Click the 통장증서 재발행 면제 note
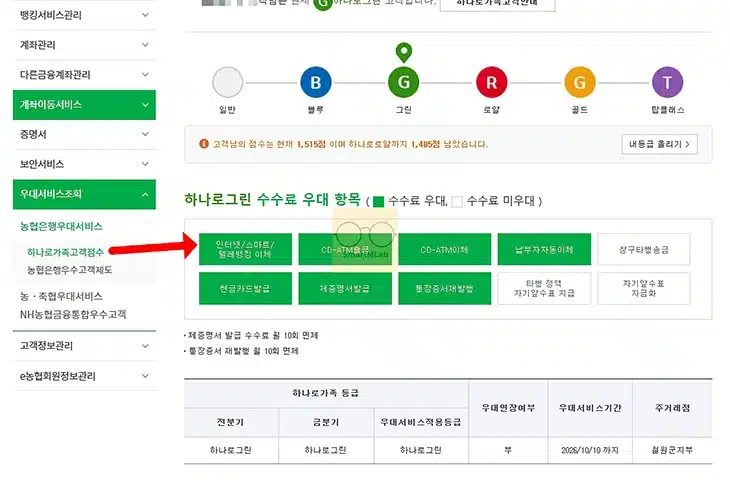The width and height of the screenshot is (730, 481). tap(242, 351)
